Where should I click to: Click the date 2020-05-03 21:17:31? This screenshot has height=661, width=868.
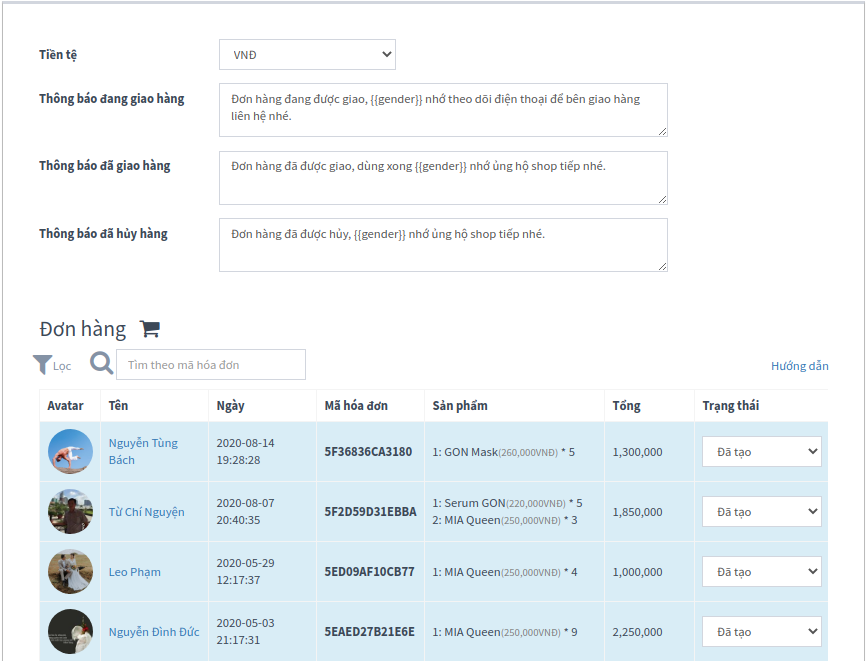(245, 631)
